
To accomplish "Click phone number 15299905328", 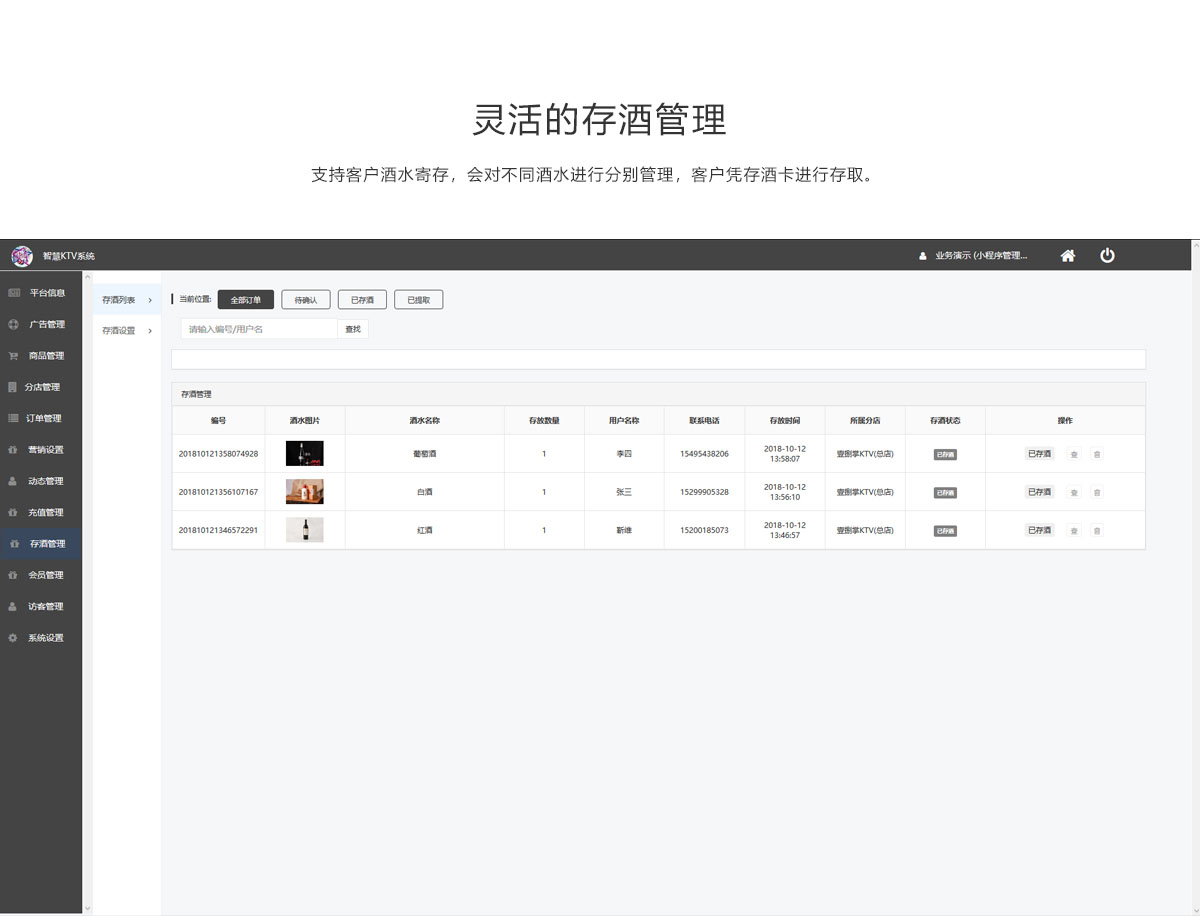I will coord(704,492).
